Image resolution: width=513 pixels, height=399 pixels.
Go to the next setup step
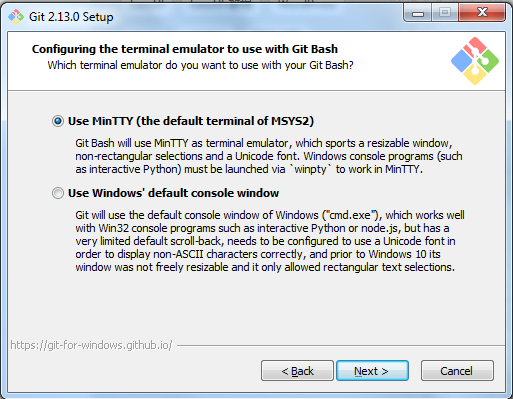tap(372, 371)
